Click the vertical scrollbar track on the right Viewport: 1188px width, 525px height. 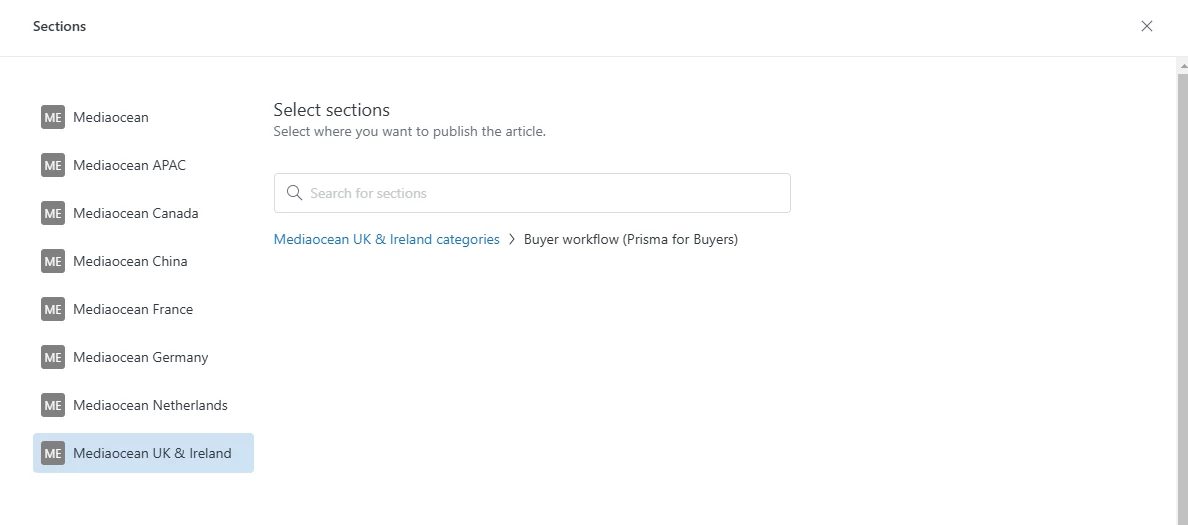[x=1182, y=300]
